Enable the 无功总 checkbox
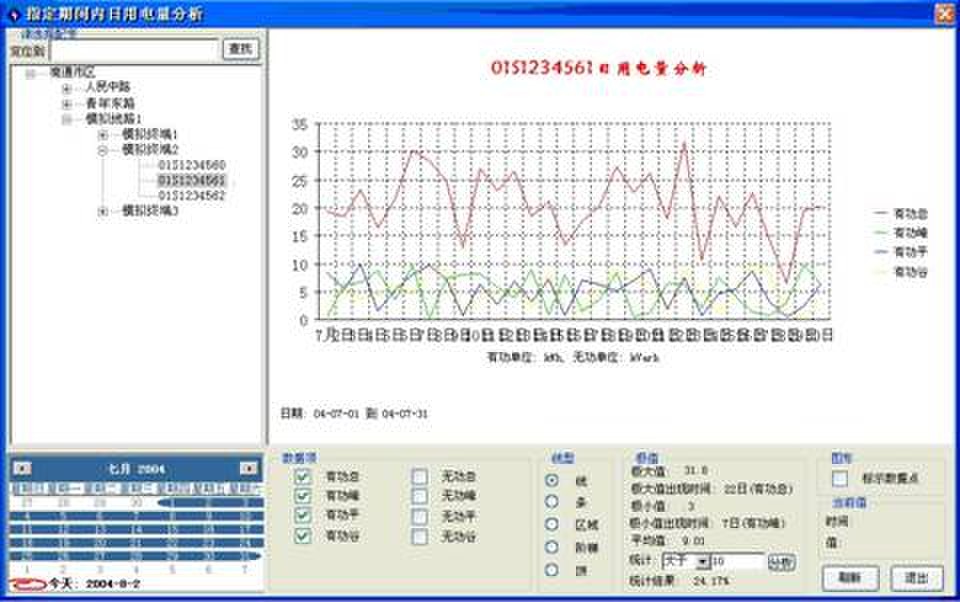This screenshot has width=960, height=602. point(421,477)
